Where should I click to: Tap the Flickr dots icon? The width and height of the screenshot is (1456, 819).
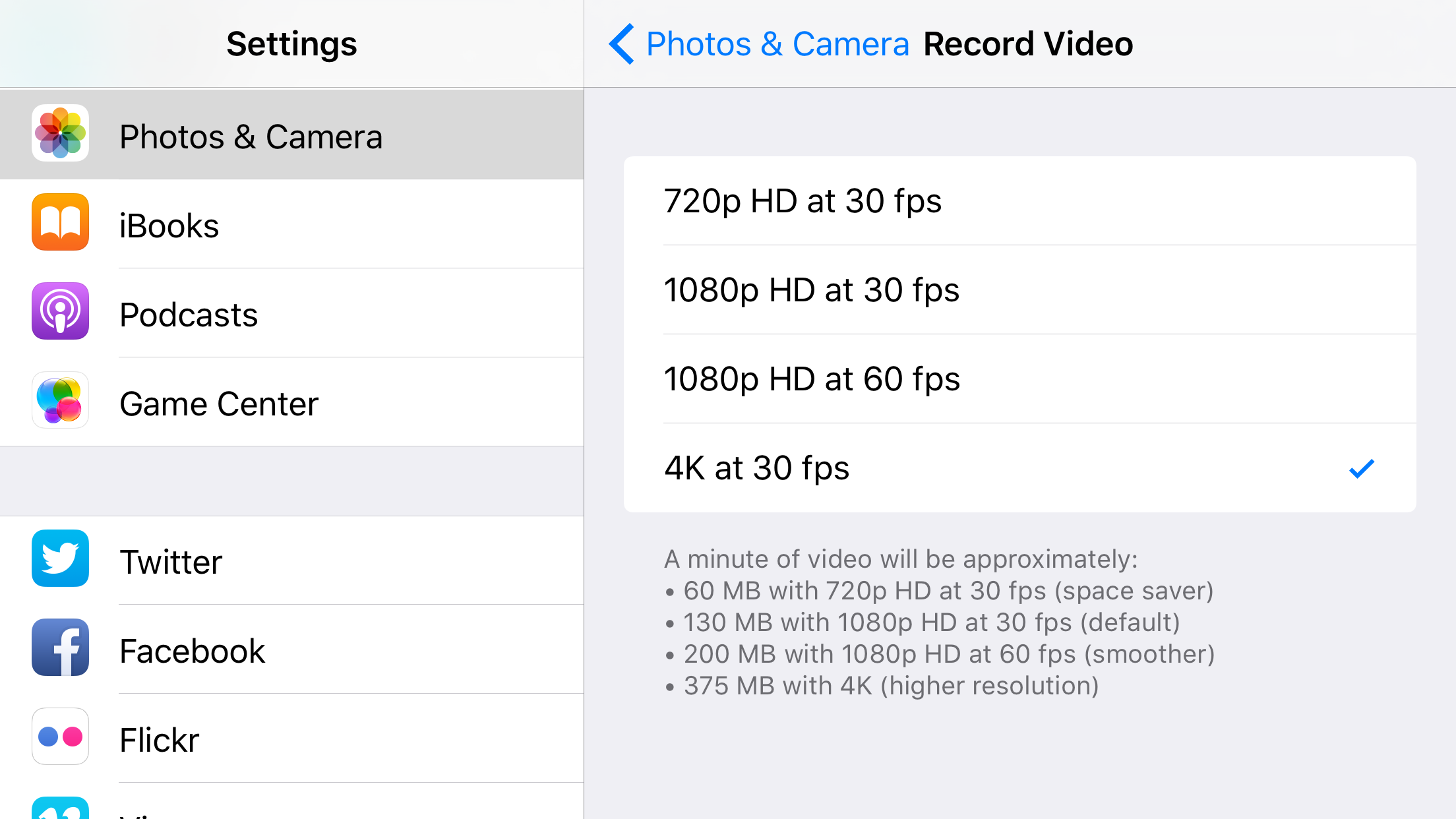[60, 737]
